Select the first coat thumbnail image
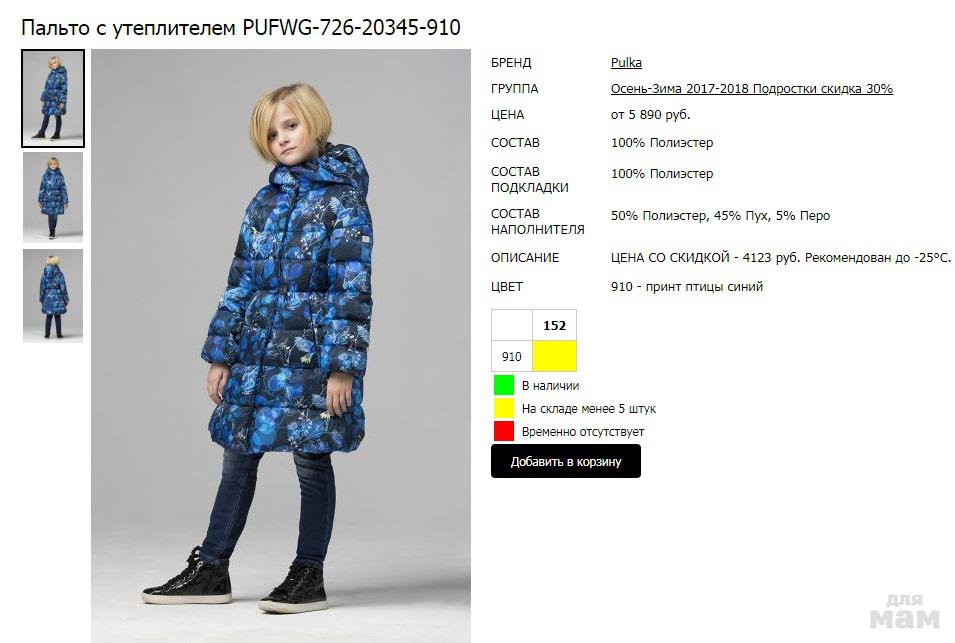Viewport: 955px width, 643px height. 53,99
